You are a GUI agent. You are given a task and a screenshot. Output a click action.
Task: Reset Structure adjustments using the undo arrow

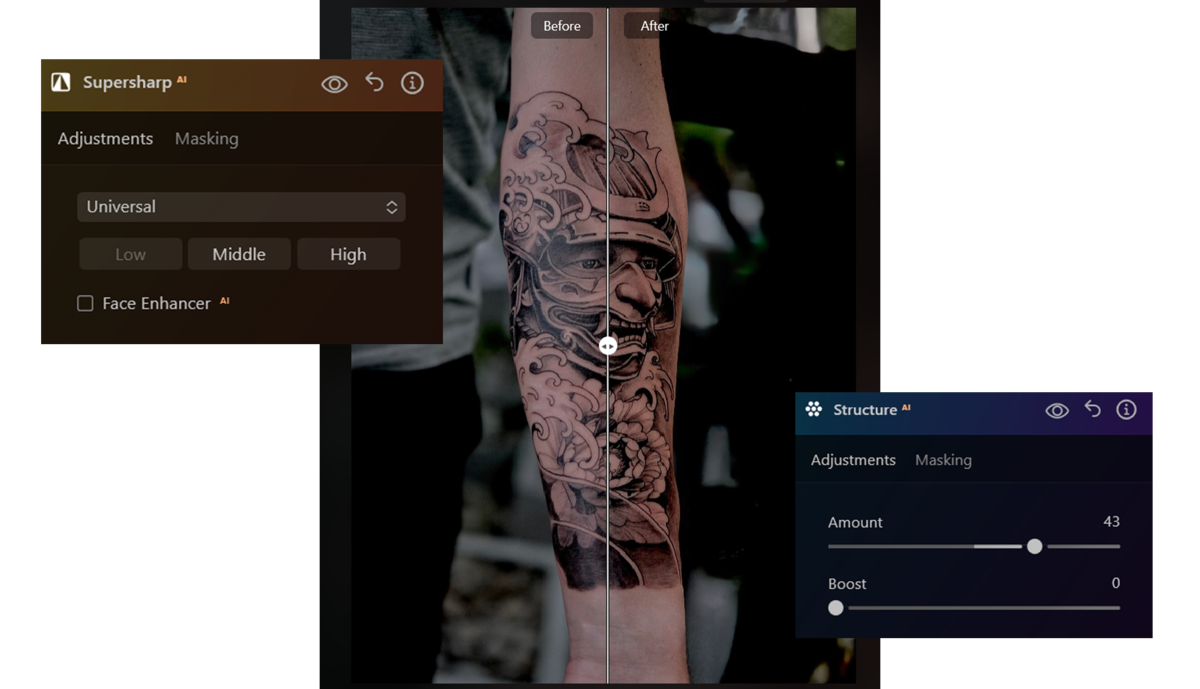tap(1091, 410)
